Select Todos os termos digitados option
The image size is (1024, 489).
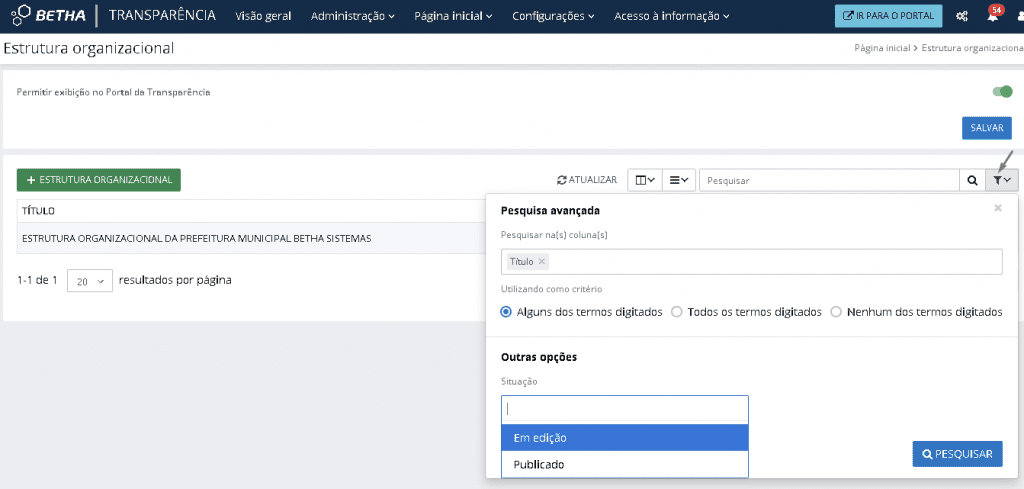click(677, 312)
